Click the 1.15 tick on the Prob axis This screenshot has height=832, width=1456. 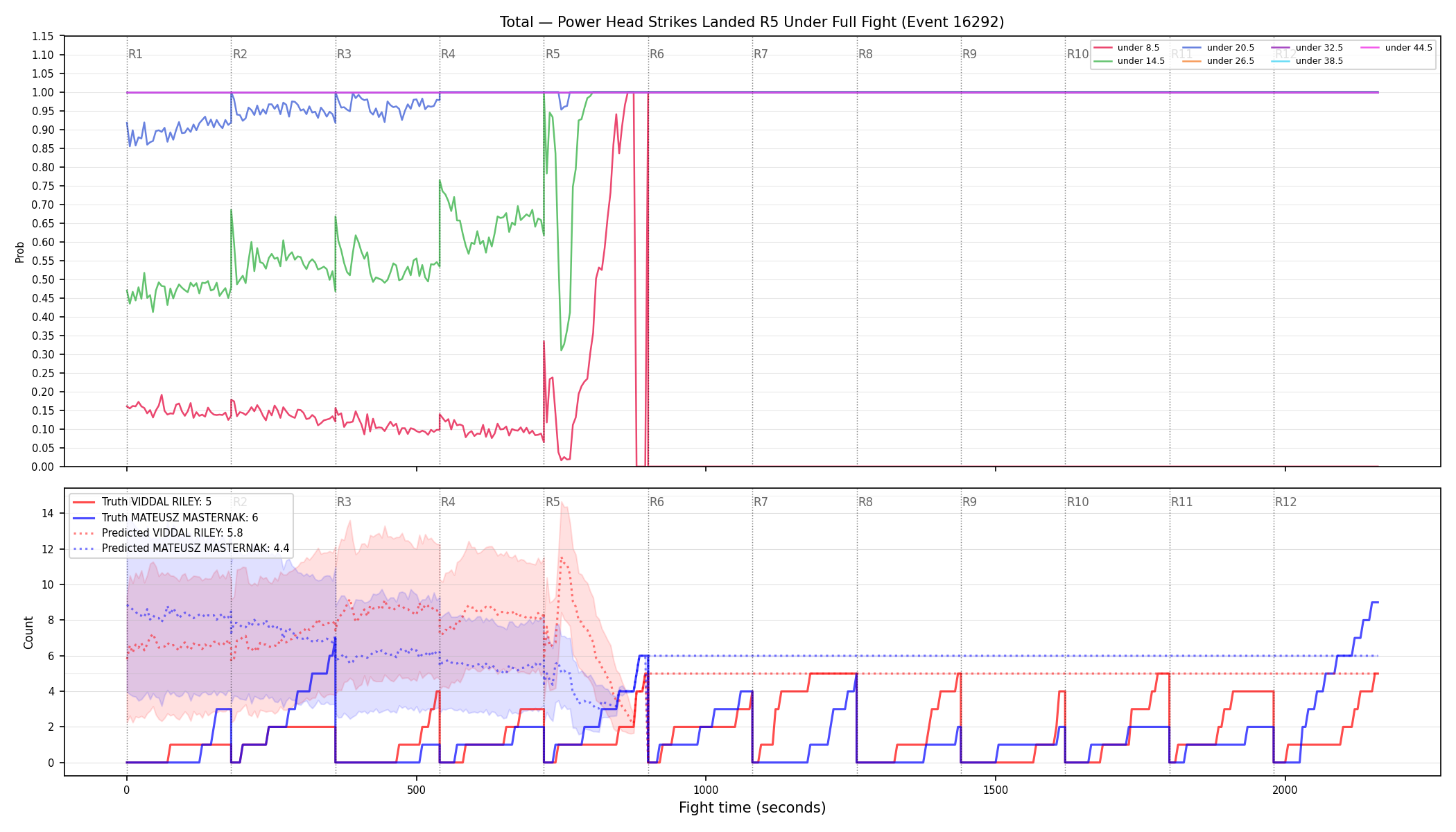tap(43, 36)
